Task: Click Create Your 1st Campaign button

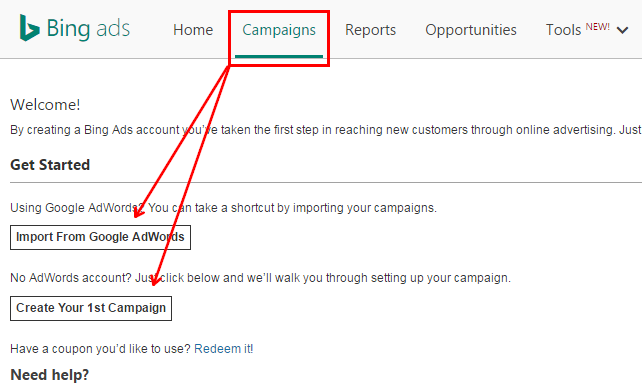Action: [91, 308]
